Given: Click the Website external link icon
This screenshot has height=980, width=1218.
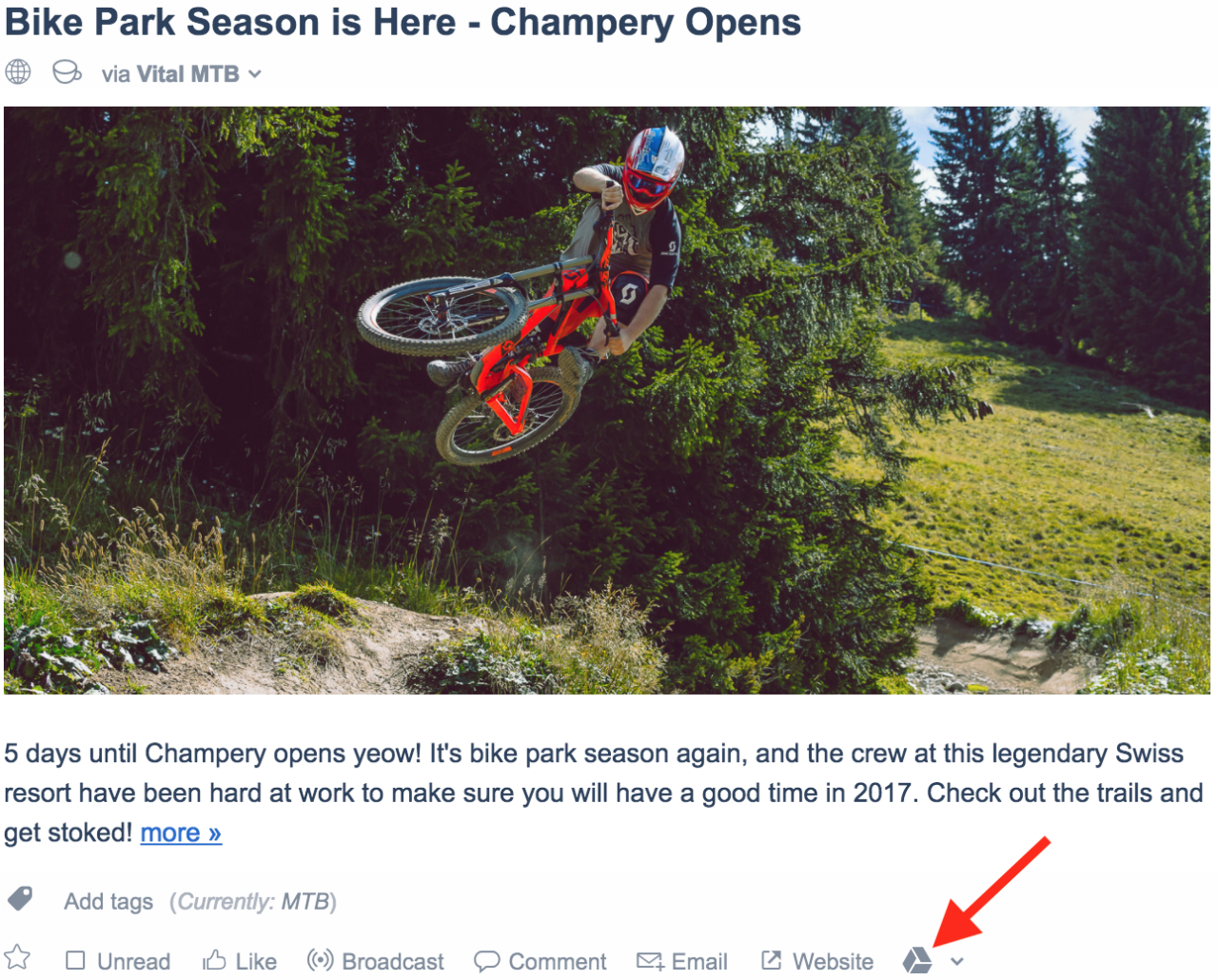Looking at the screenshot, I should coord(771,960).
